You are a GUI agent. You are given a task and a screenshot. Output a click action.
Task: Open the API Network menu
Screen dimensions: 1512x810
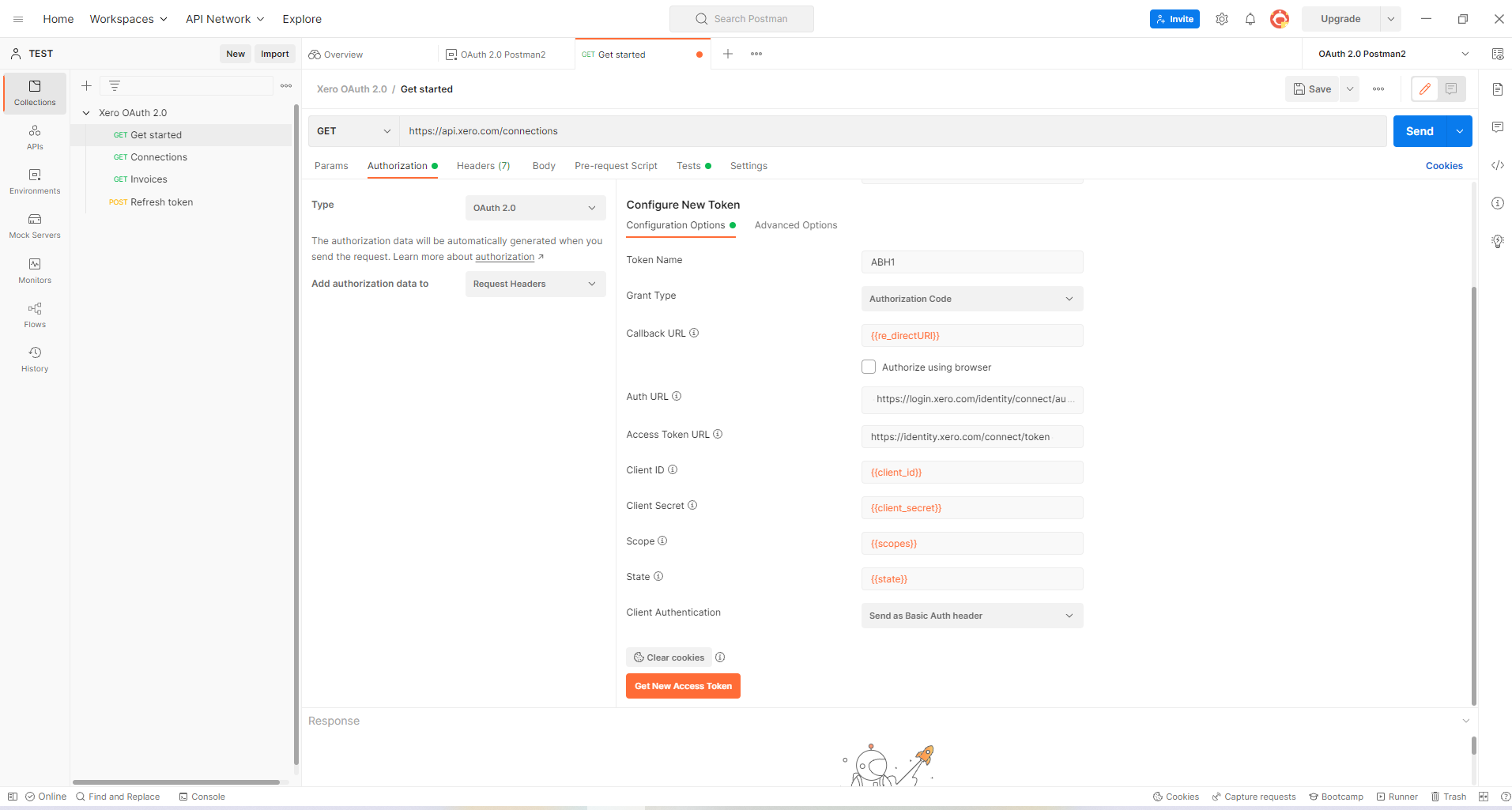(224, 19)
